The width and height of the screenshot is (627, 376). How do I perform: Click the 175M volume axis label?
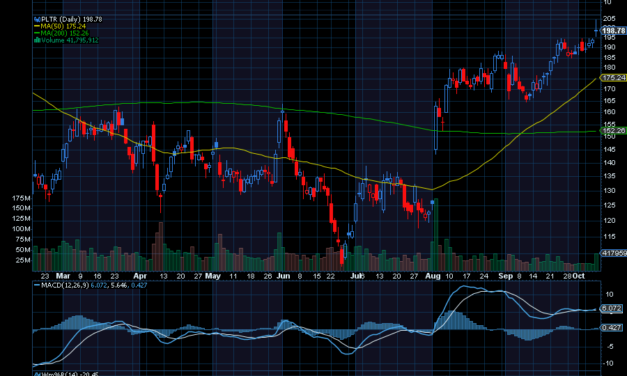(21, 198)
